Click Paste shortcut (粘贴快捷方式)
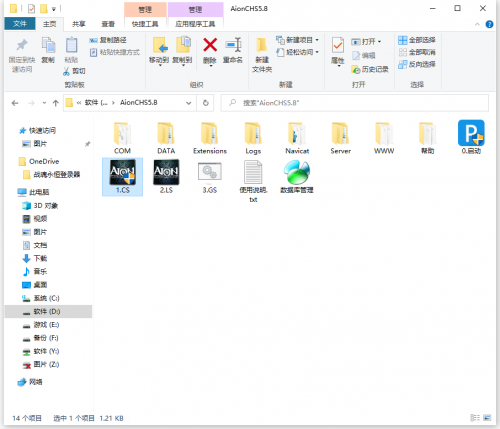The height and width of the screenshot is (429, 500). pos(115,52)
